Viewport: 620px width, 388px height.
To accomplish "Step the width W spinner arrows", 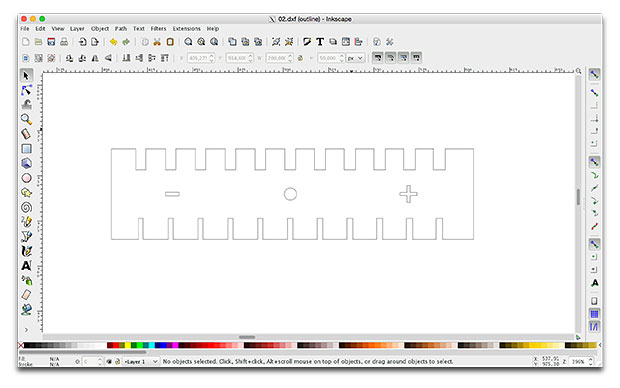I will 290,58.
